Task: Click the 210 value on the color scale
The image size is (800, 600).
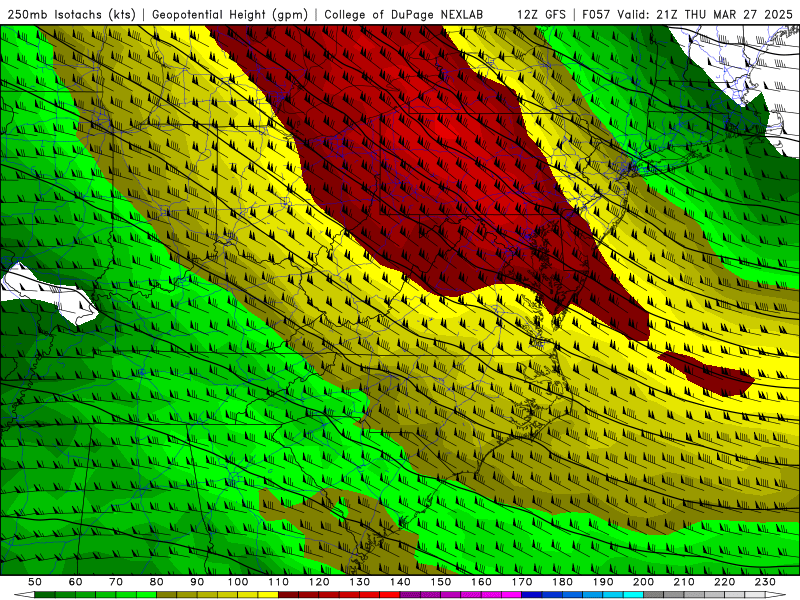Action: point(684,582)
